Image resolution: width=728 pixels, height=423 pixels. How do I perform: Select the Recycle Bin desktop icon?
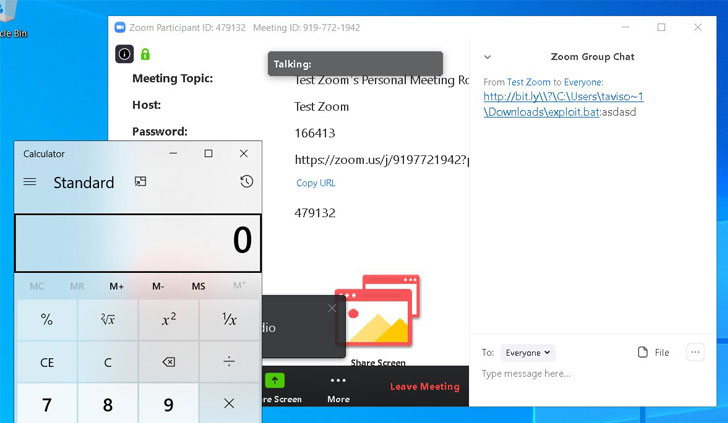13,21
